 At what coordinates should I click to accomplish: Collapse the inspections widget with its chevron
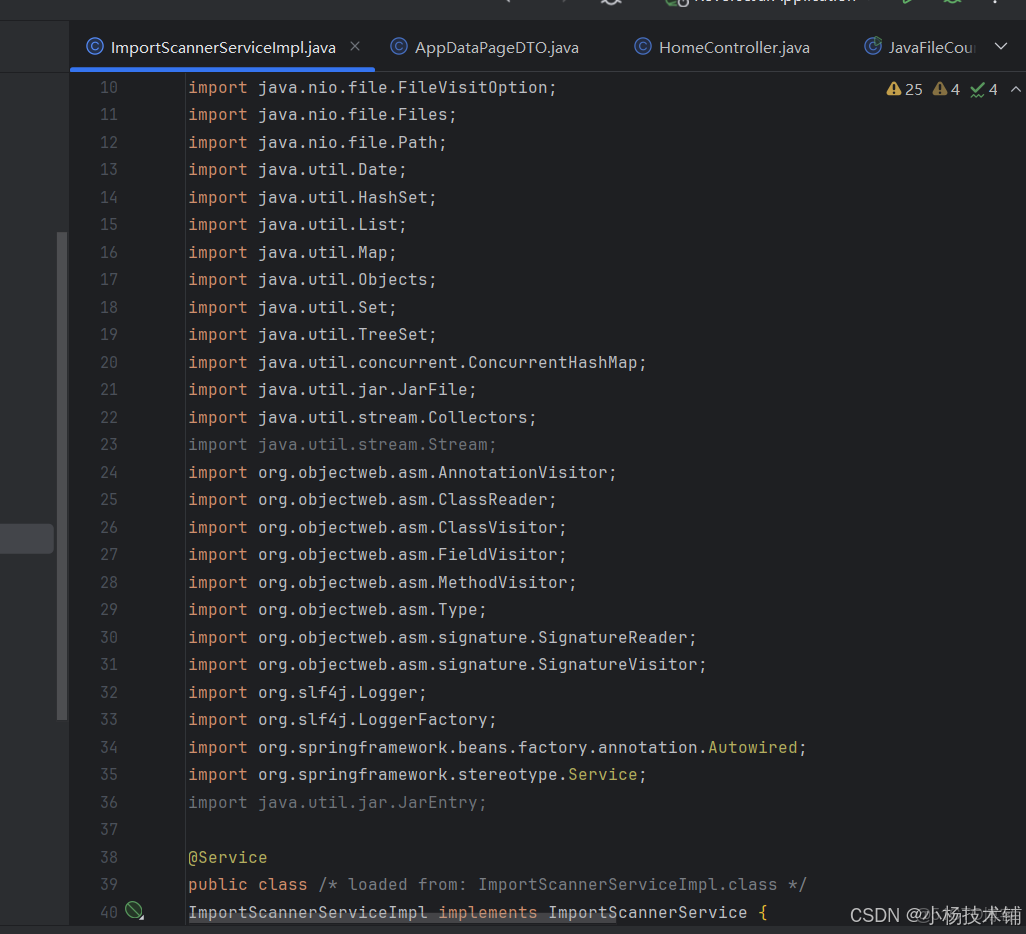point(1017,88)
